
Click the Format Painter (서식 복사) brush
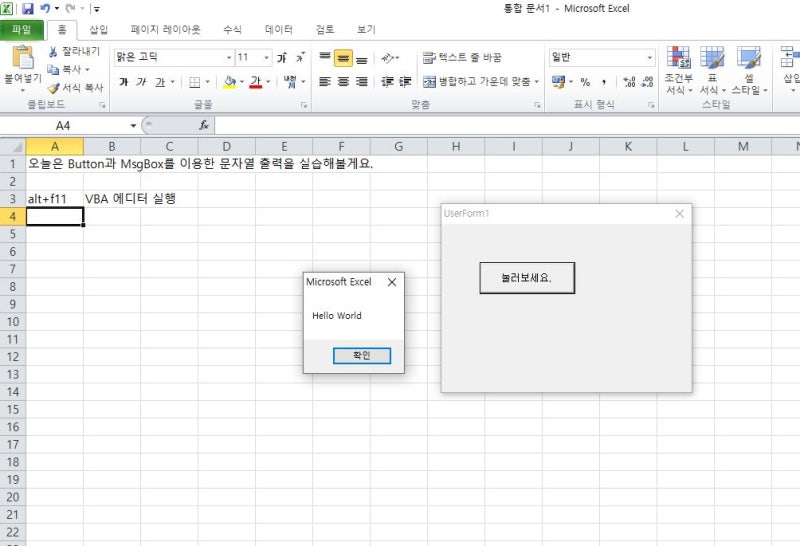point(53,88)
